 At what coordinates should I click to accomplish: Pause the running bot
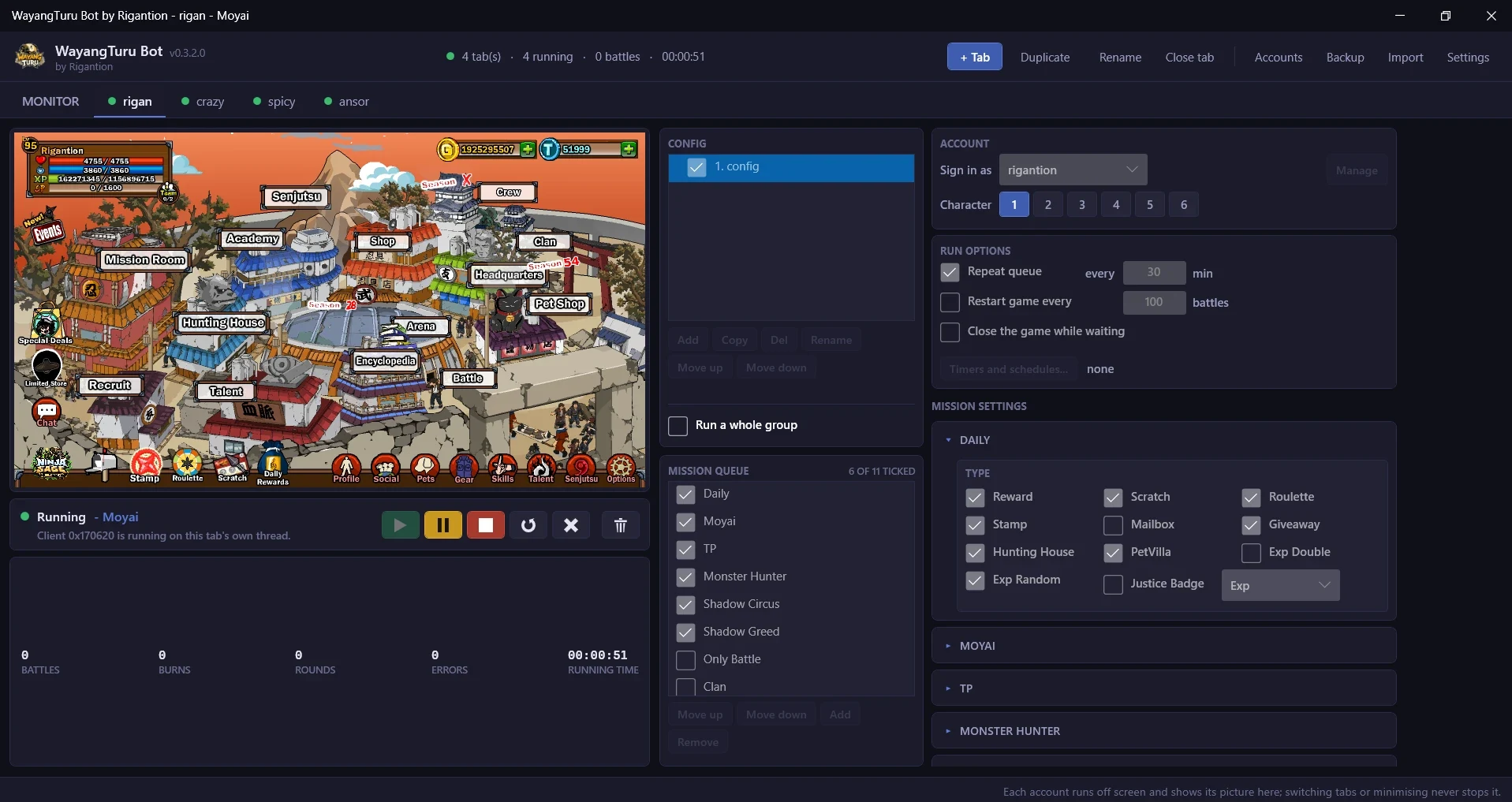click(442, 525)
